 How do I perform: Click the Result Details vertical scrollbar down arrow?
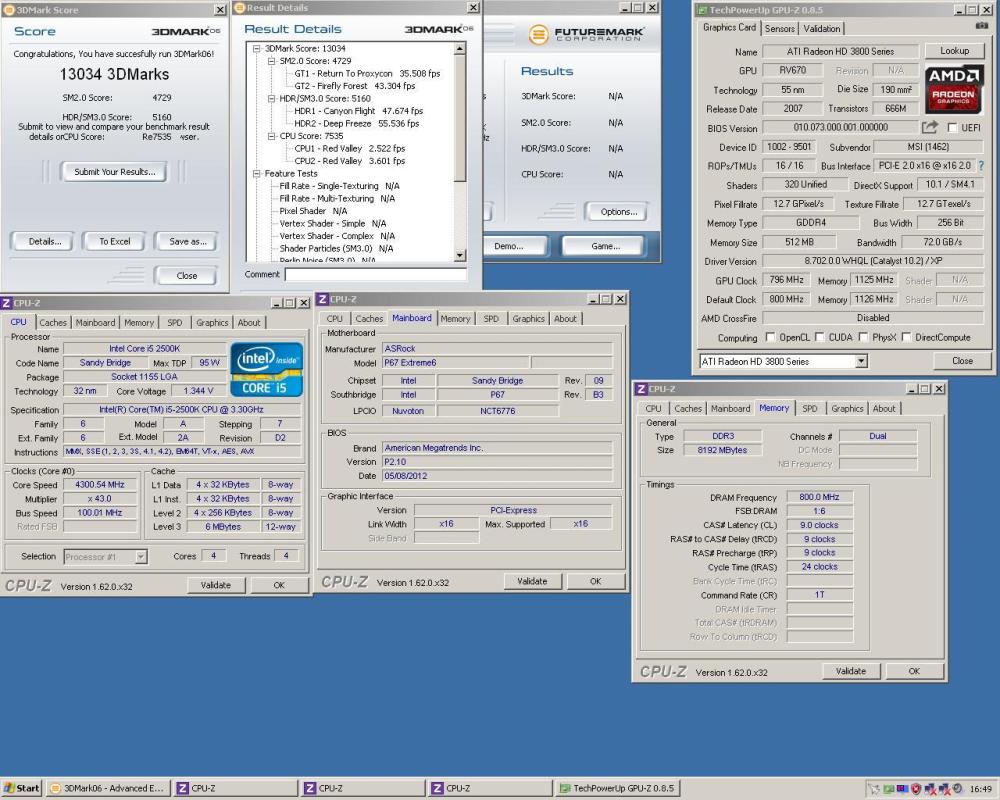click(460, 255)
